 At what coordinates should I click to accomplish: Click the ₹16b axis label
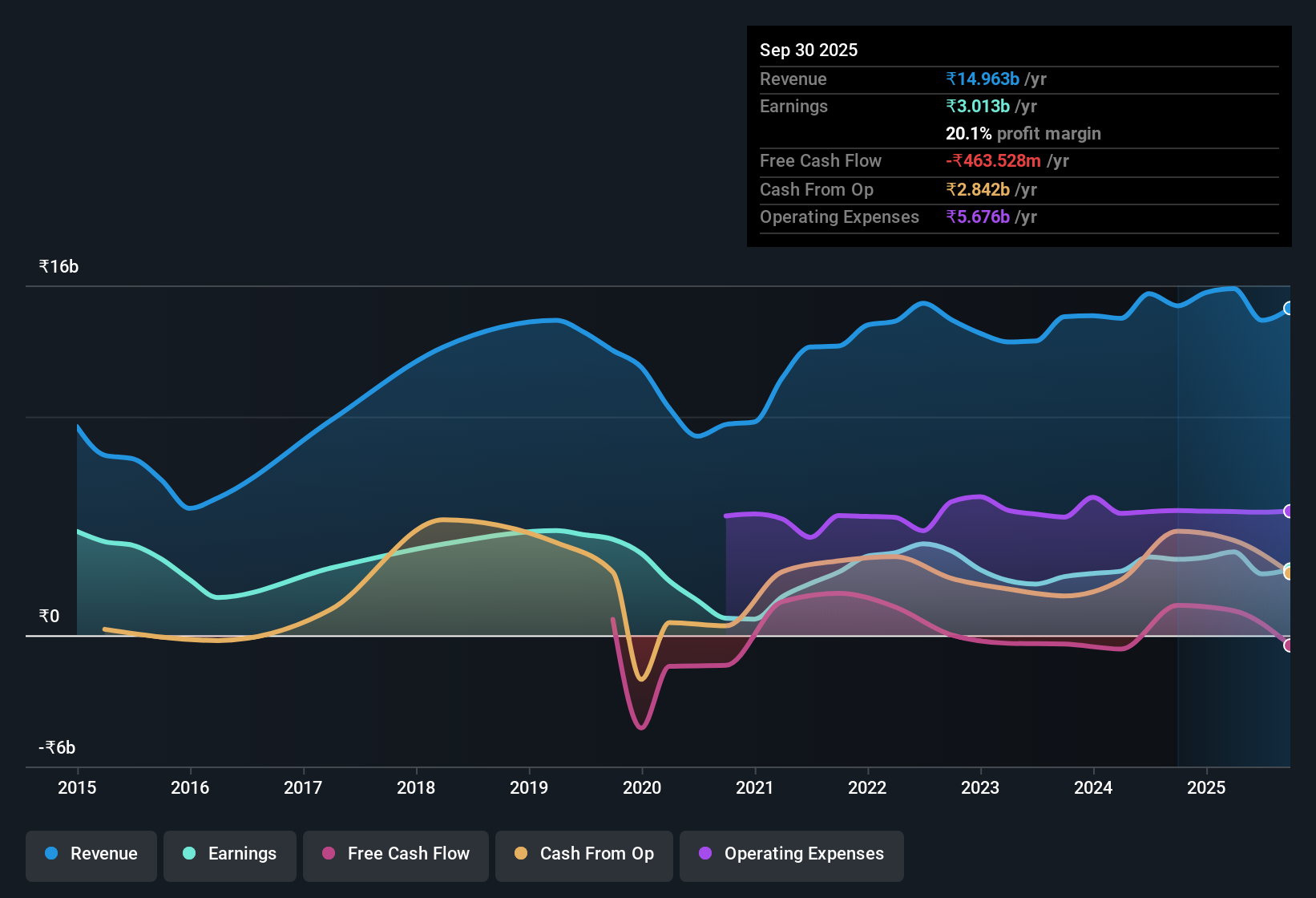[57, 266]
